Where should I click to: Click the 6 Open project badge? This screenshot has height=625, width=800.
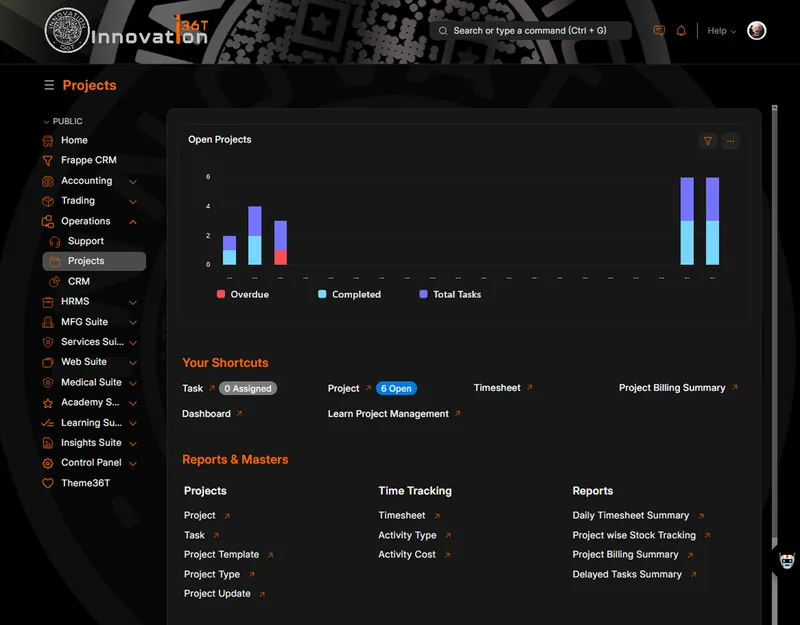tap(396, 388)
